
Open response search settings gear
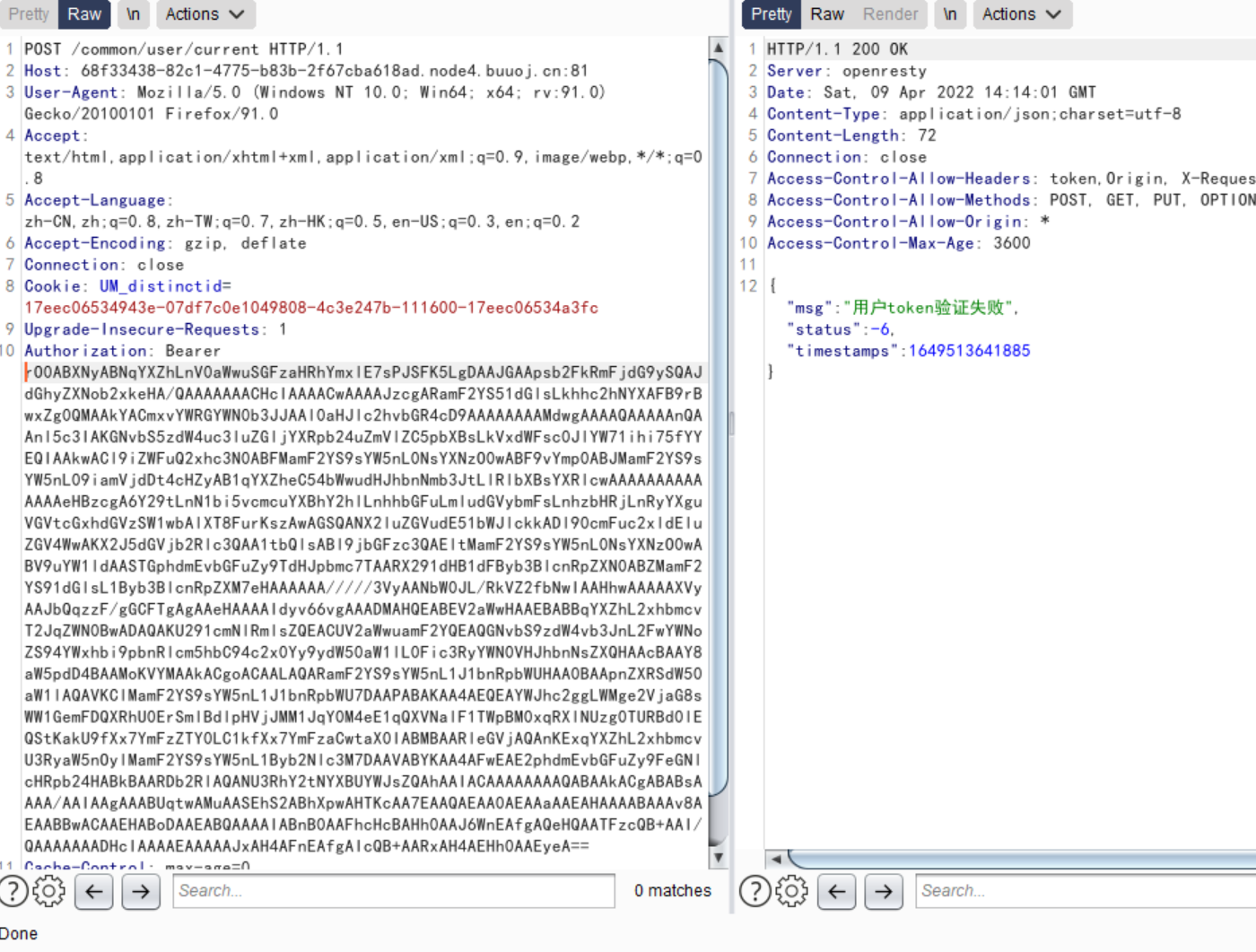(x=791, y=891)
